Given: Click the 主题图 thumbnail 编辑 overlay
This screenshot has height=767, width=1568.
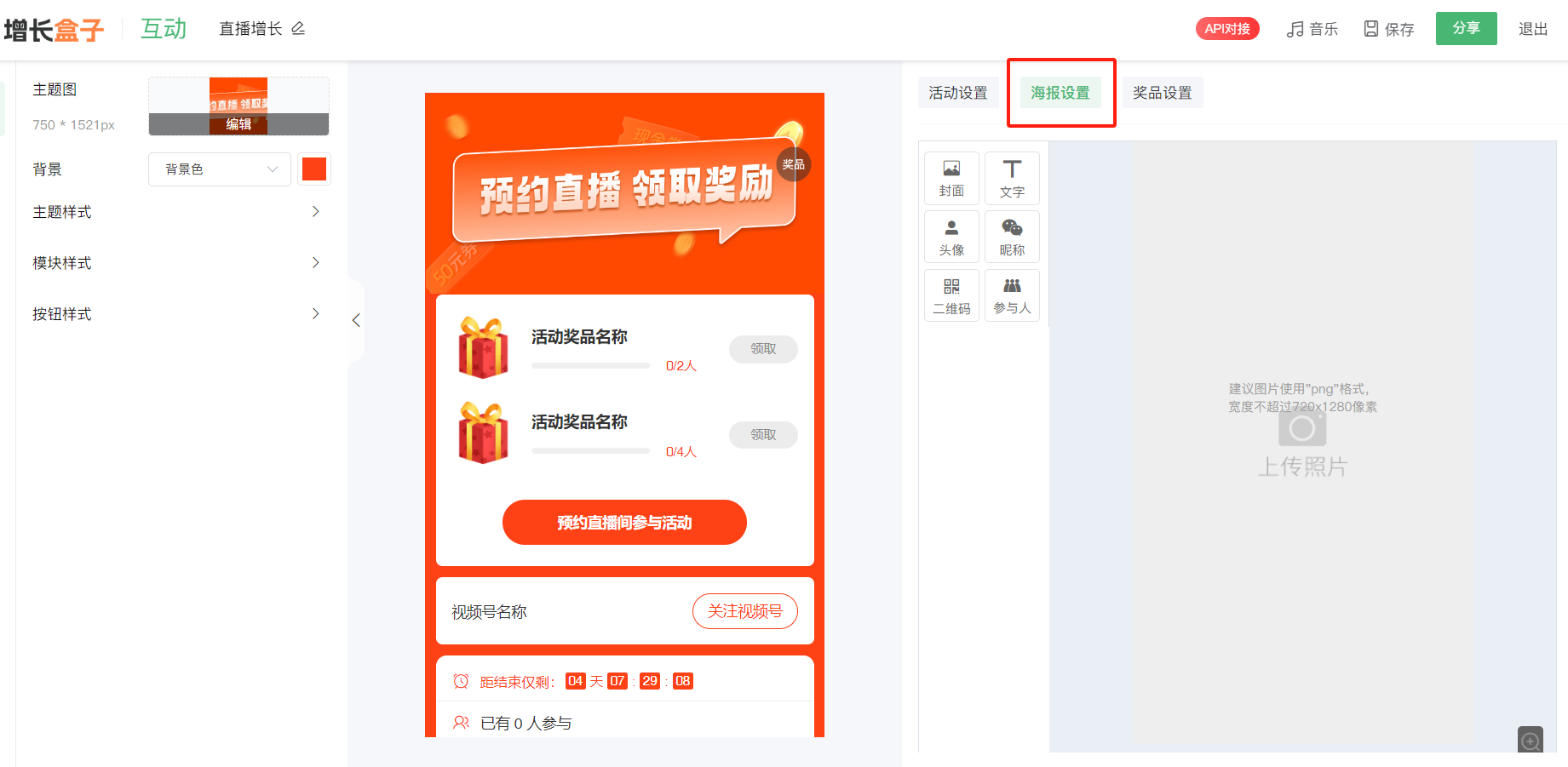Looking at the screenshot, I should click(x=238, y=124).
